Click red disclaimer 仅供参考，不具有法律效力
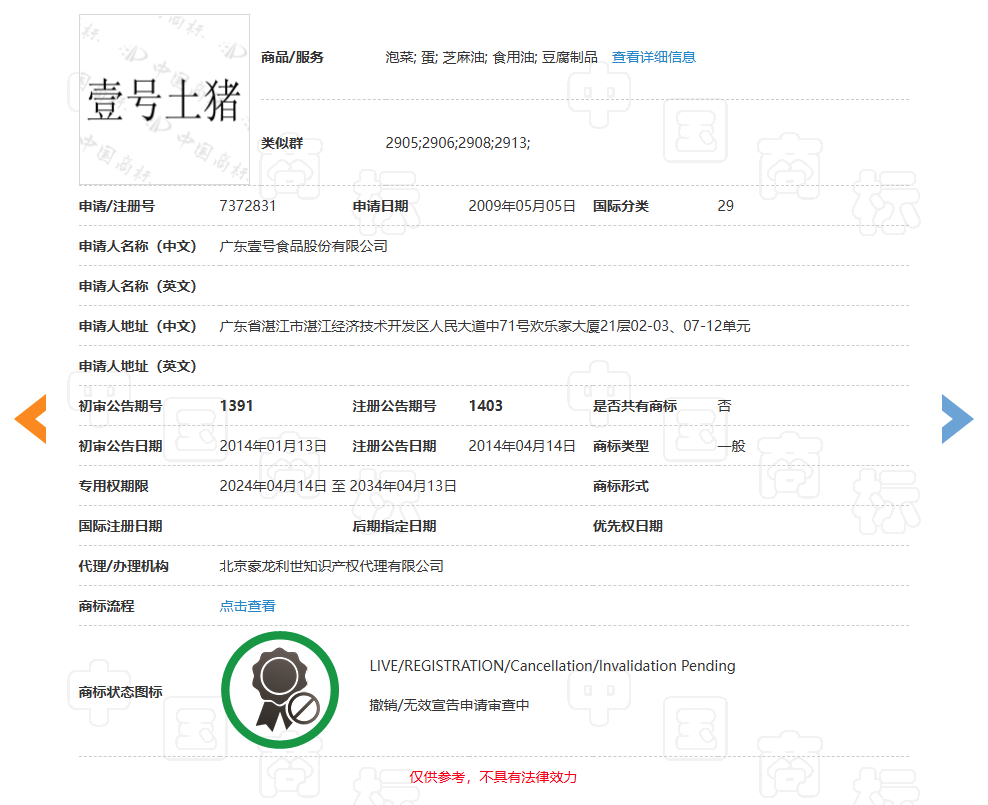 point(493,777)
